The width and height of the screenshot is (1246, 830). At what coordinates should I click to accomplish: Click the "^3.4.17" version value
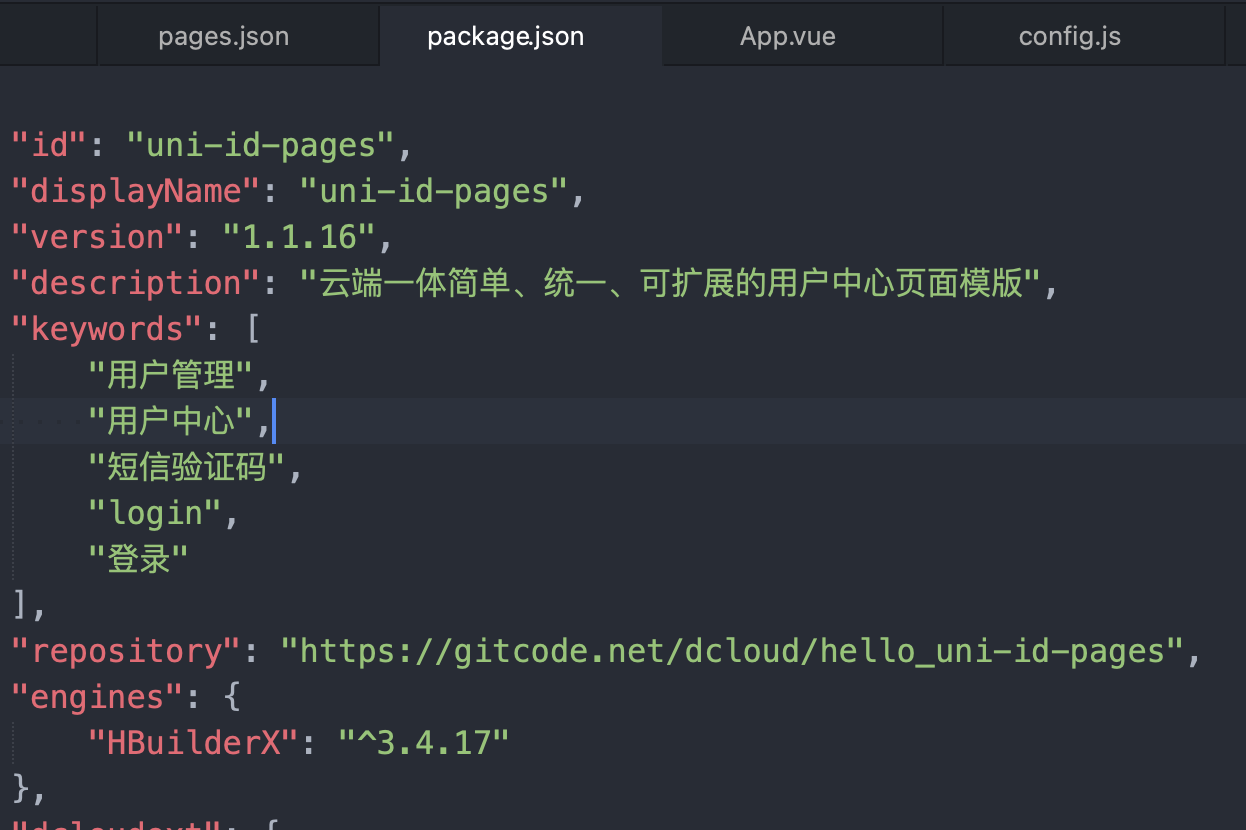[x=424, y=743]
